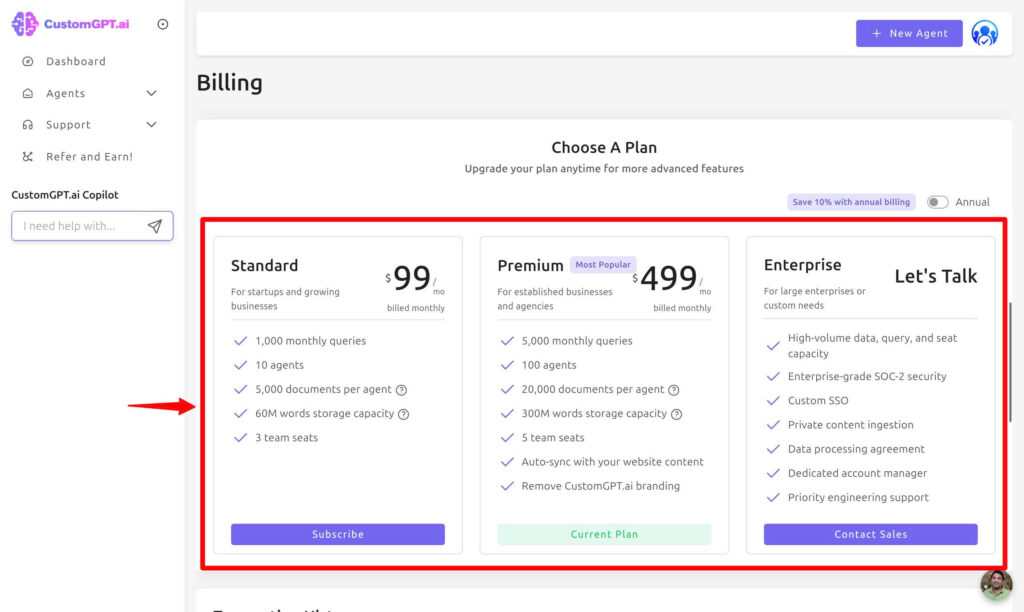Screen dimensions: 1024x612
Task: Open the chat avatar bubble at bottom right
Action: tap(996, 584)
